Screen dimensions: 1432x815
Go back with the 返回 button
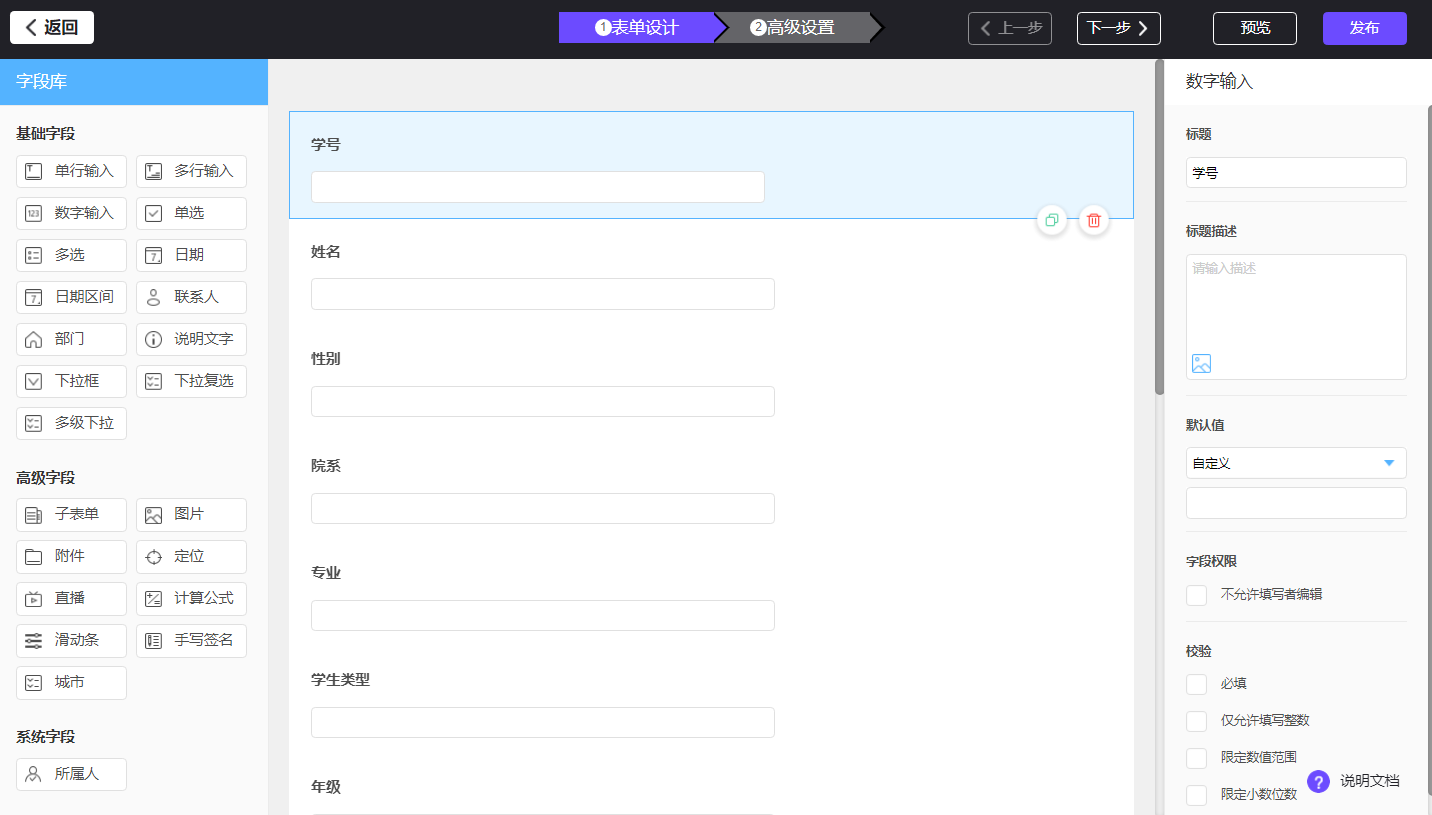(x=52, y=28)
